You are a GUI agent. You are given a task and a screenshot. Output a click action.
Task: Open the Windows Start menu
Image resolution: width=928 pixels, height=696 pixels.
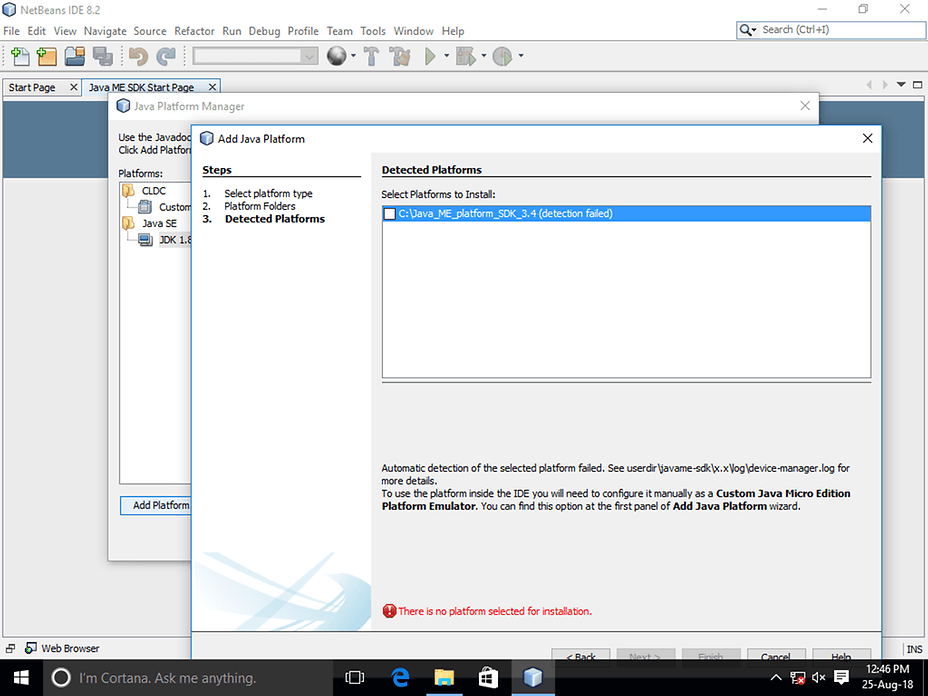(x=21, y=678)
